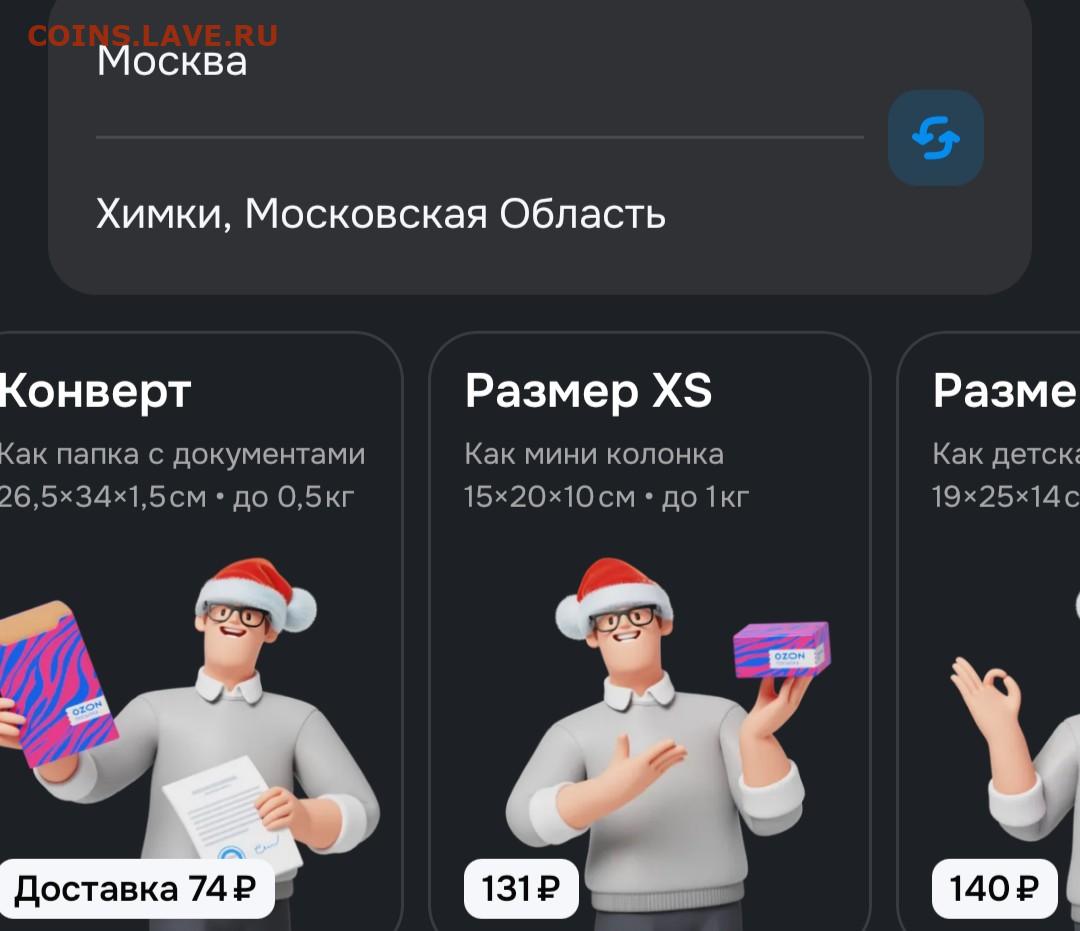Tap the 131 ₽ price badge
Viewport: 1080px width, 931px height.
(x=521, y=888)
